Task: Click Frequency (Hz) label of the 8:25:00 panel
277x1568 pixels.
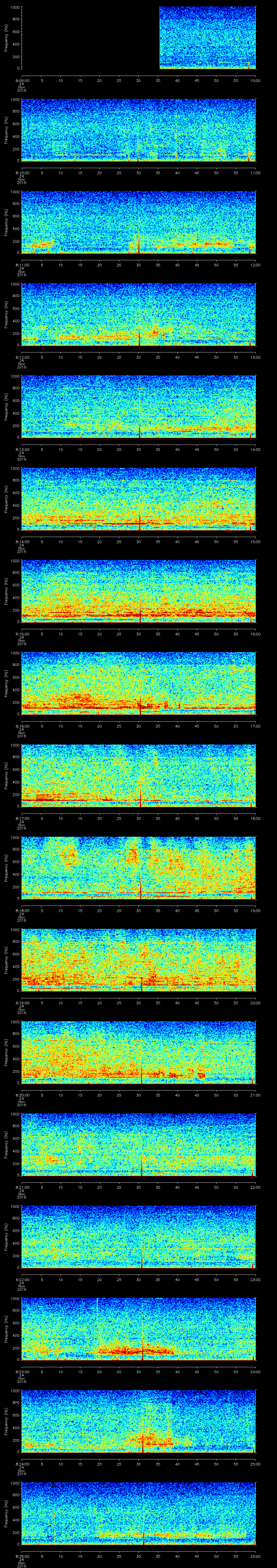Action: coord(6,1513)
